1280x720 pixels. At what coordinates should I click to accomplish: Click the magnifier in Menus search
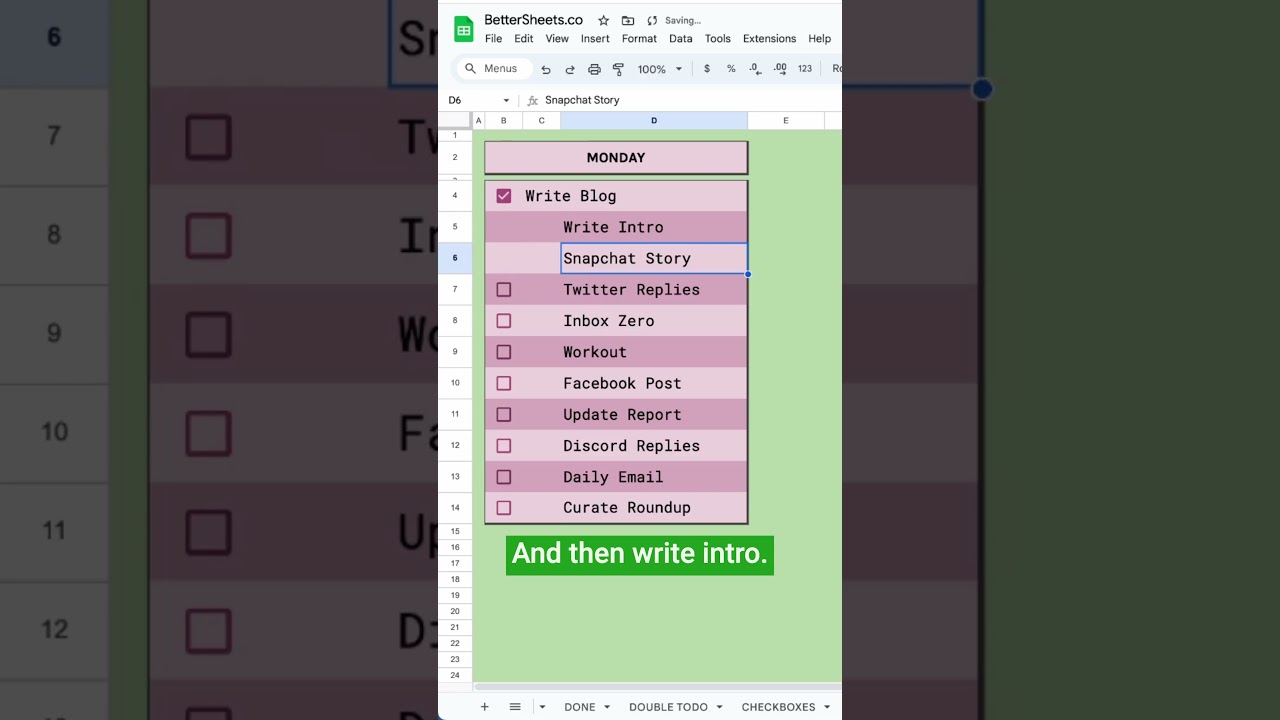pyautogui.click(x=470, y=69)
